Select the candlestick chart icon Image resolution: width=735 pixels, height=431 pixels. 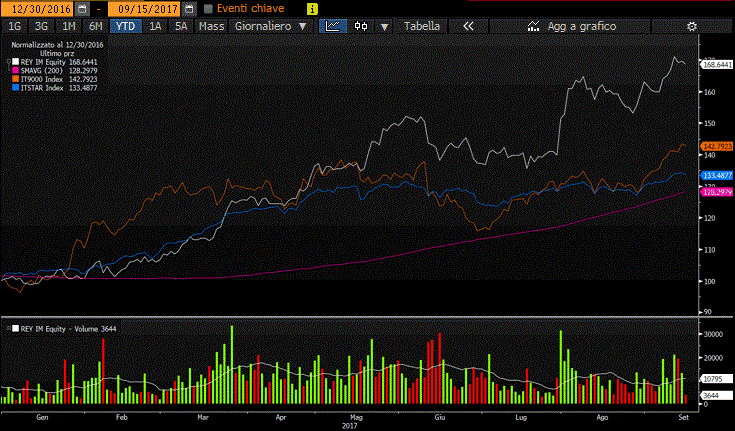[360, 26]
